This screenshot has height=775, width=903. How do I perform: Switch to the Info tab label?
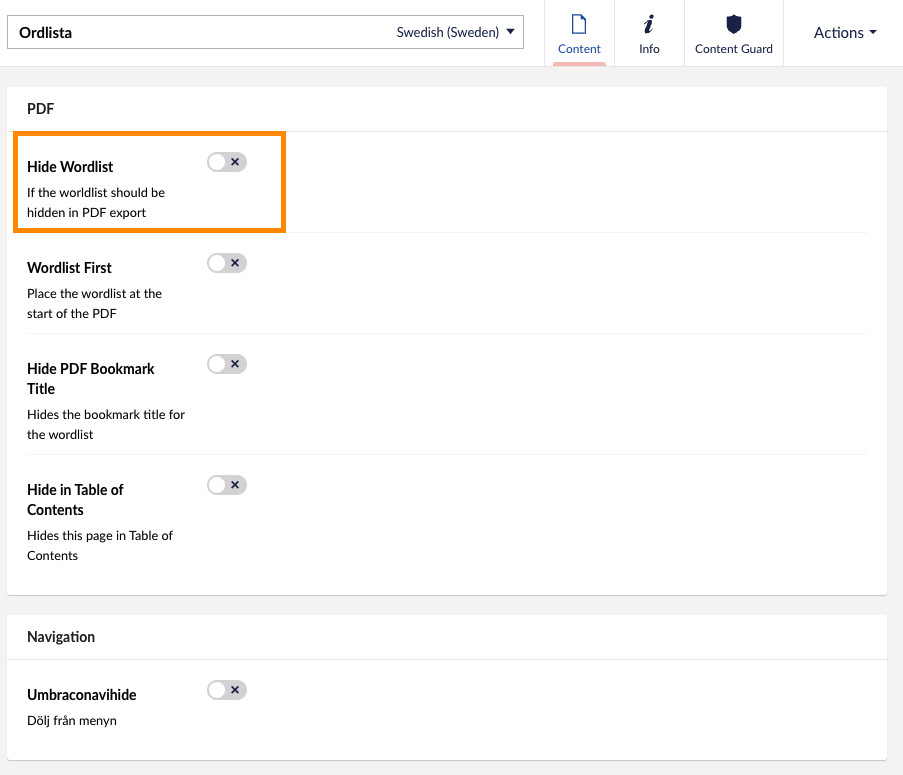[x=649, y=49]
